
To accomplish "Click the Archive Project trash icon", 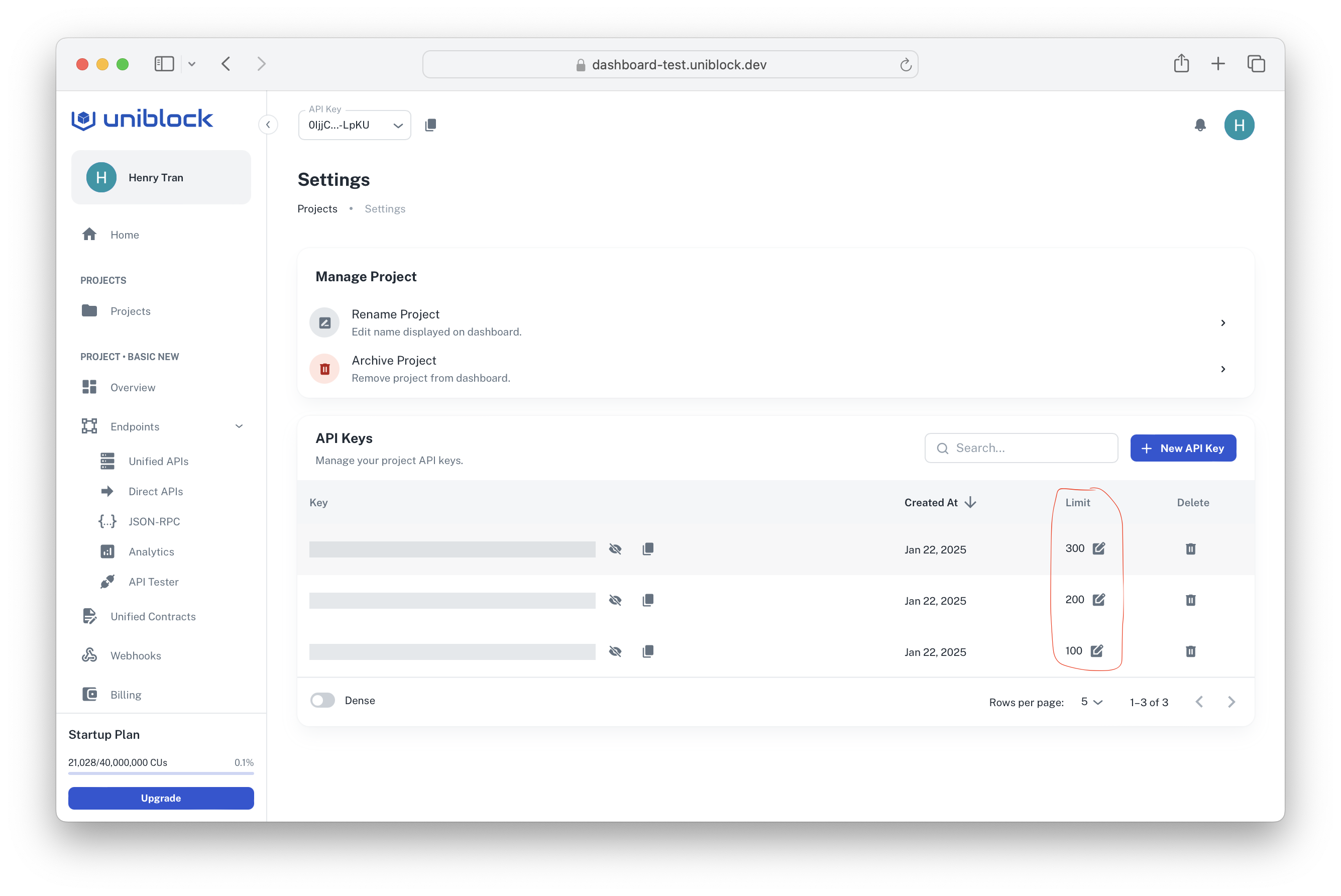I will (324, 369).
